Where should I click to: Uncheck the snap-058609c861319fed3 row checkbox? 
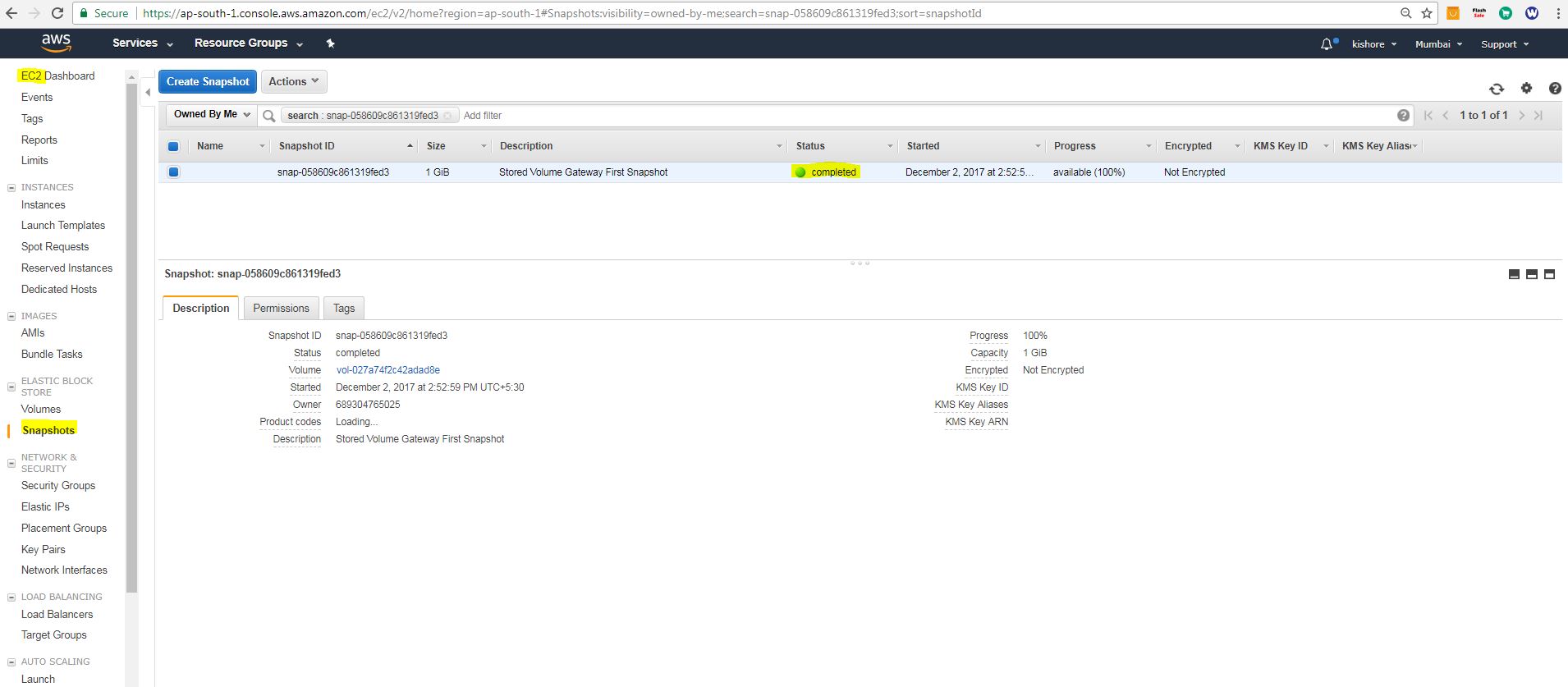coord(173,172)
